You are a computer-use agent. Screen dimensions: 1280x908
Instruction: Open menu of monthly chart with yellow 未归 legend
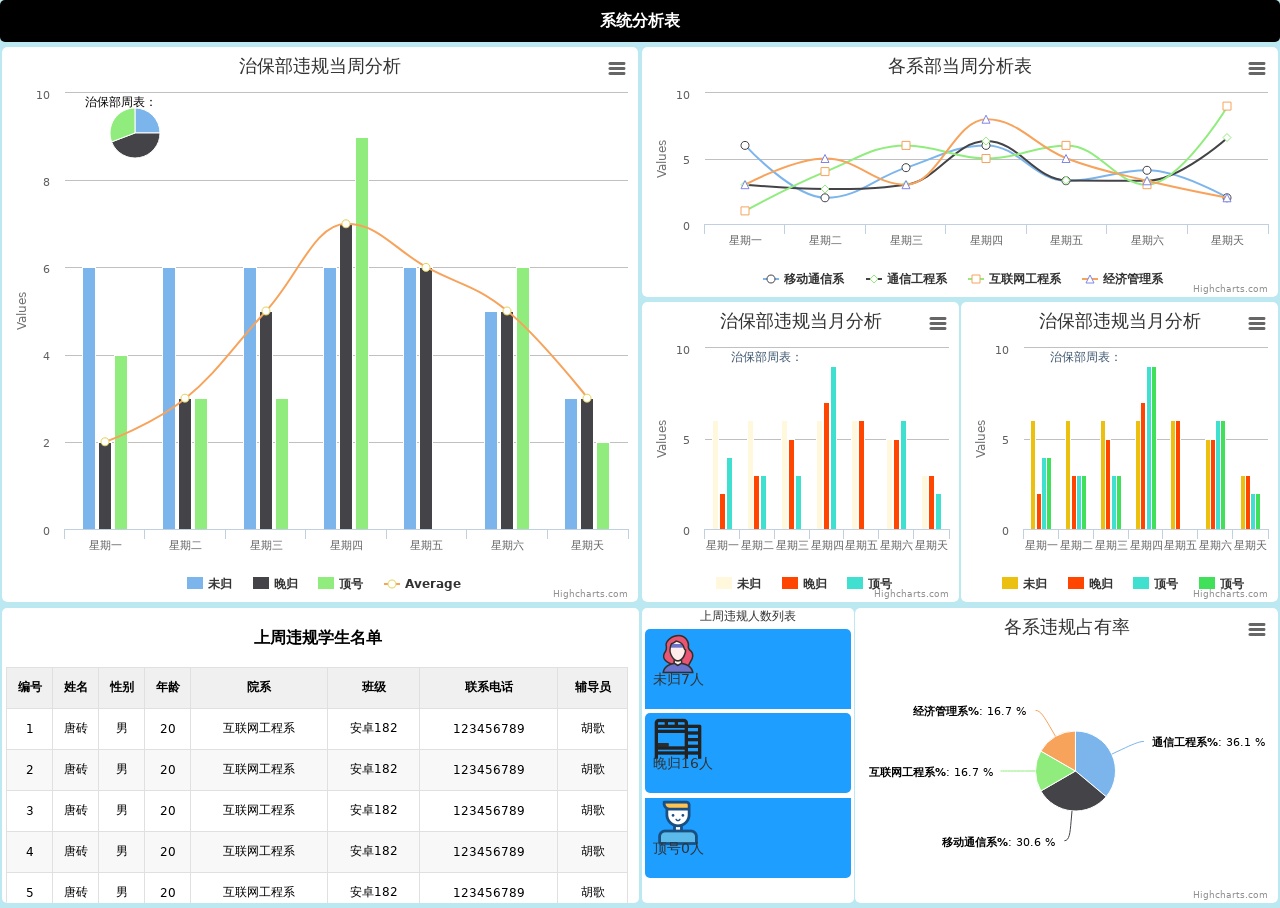[1257, 323]
